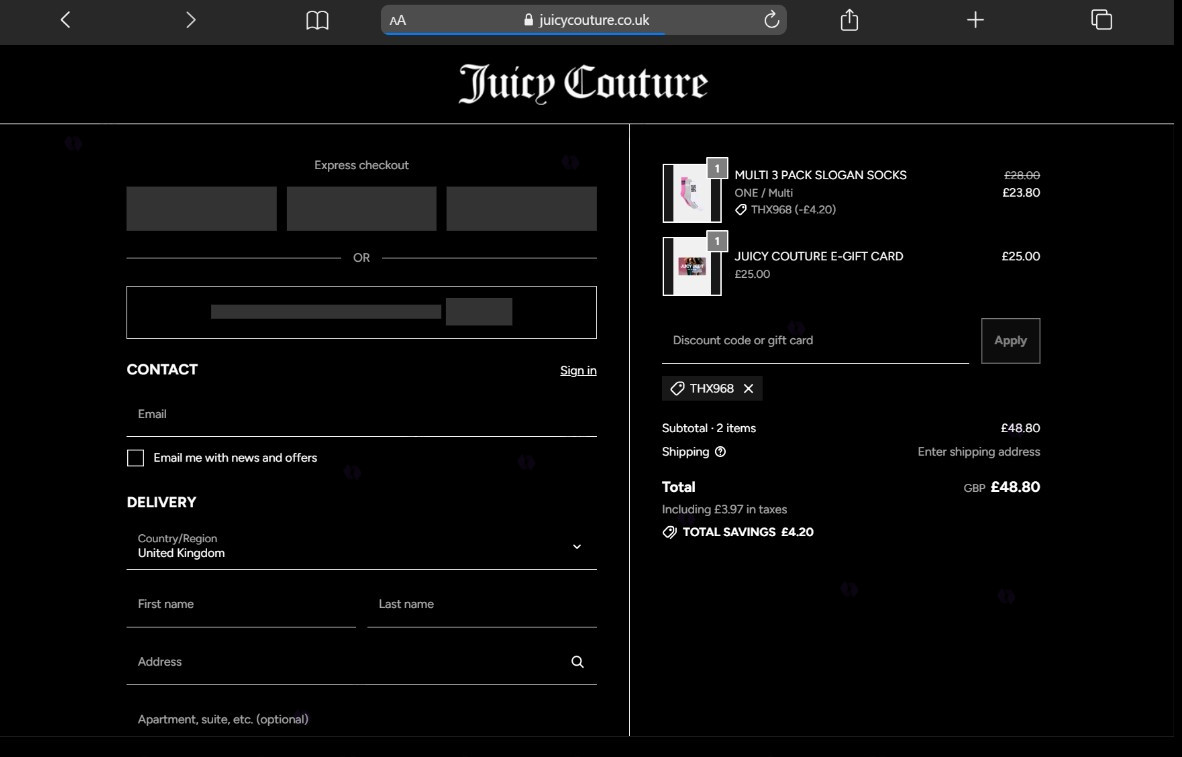This screenshot has height=757, width=1182.
Task: Click the address search magnifier icon
Action: 577,662
